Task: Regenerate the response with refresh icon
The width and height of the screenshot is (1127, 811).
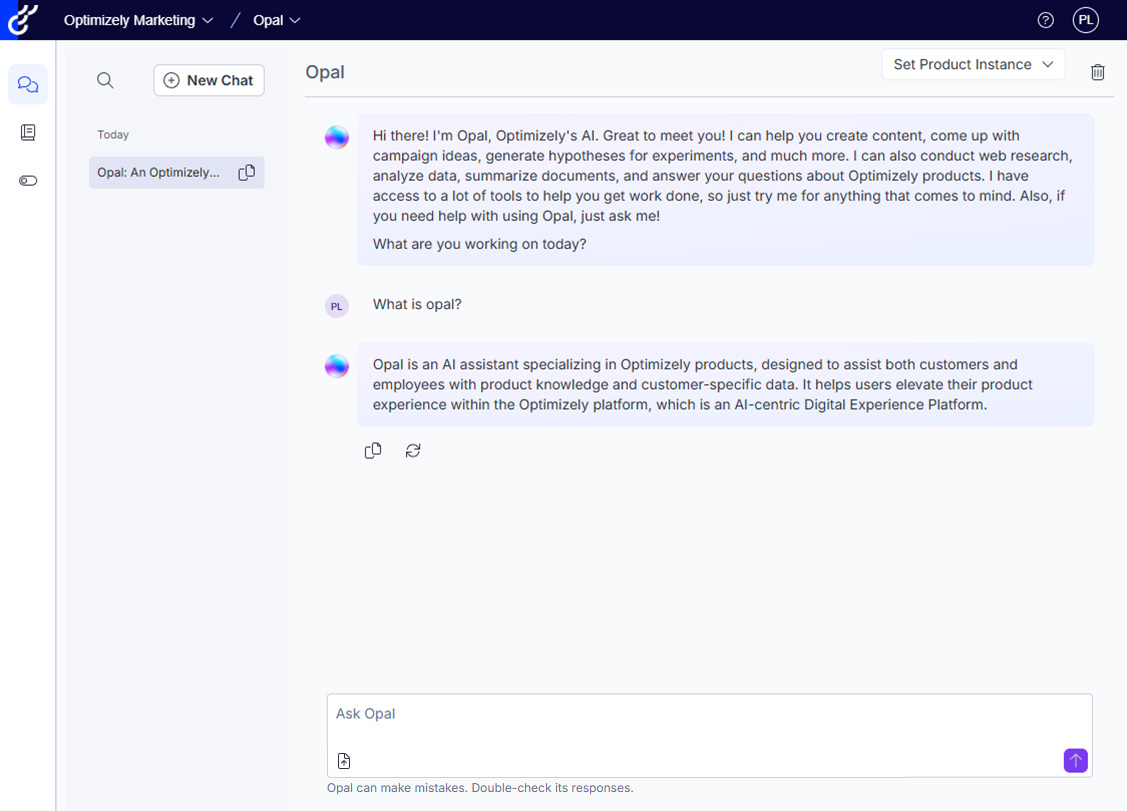Action: 413,451
